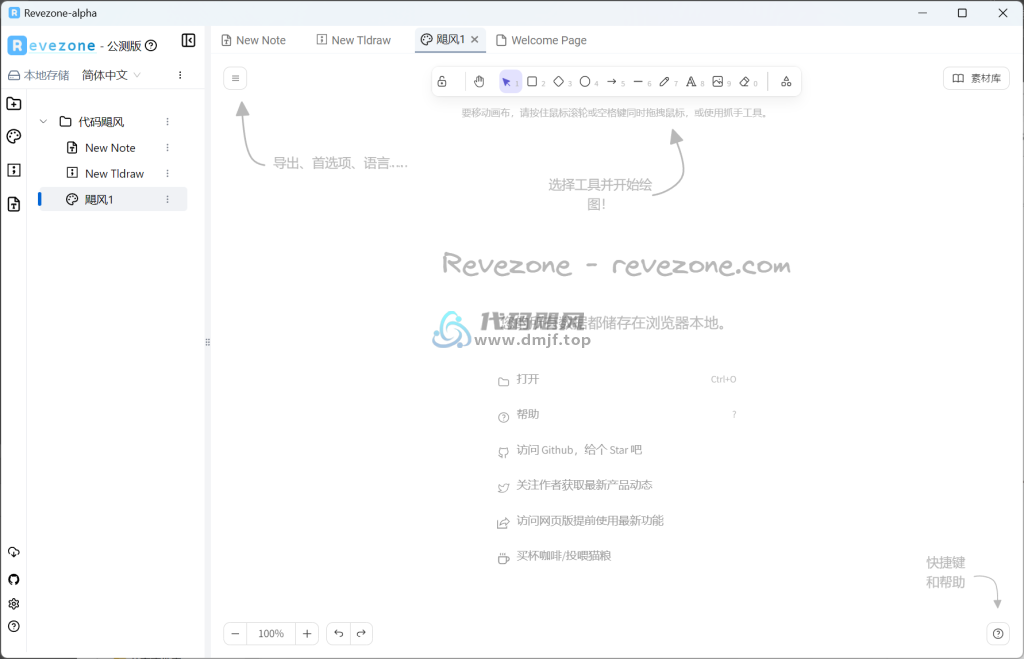Screen dimensions: 1024x659
Task: Click the sidebar resize handle dots
Action: tap(208, 342)
